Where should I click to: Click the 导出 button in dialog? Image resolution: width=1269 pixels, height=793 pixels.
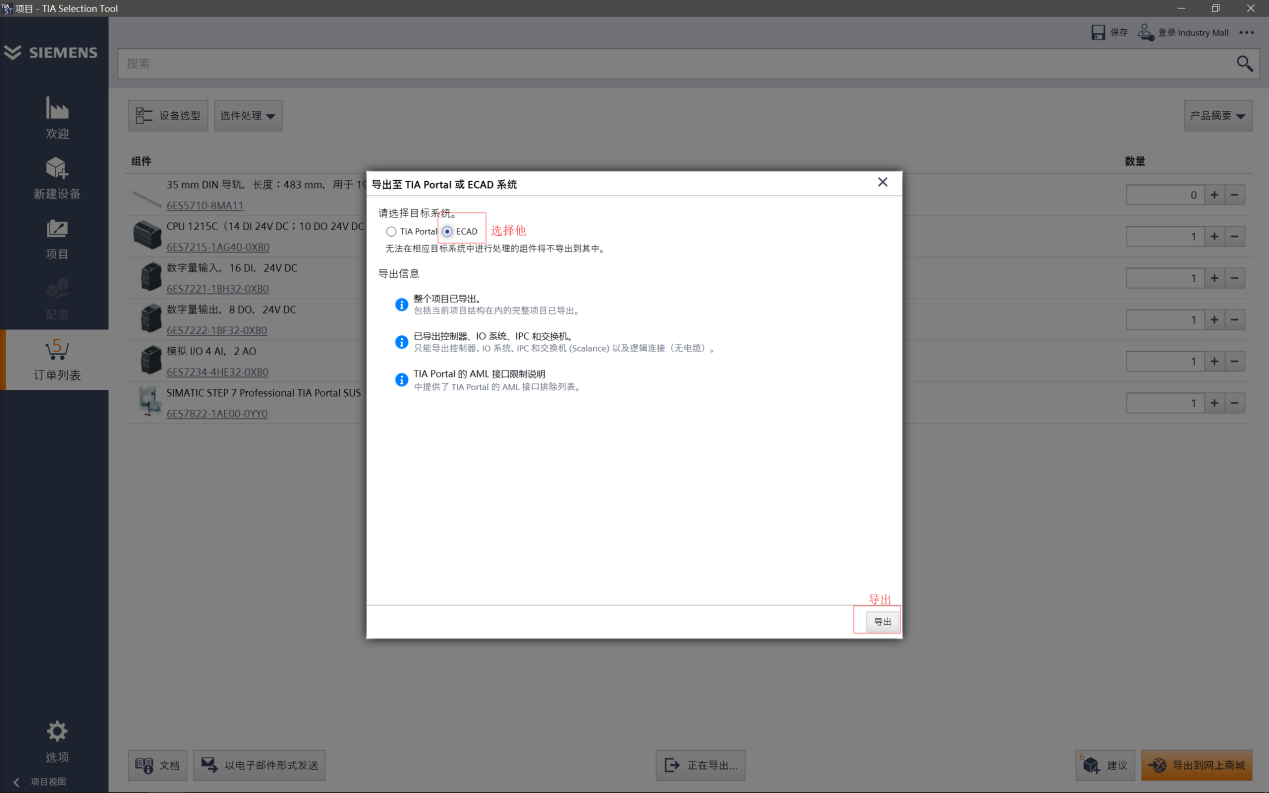[x=882, y=621]
